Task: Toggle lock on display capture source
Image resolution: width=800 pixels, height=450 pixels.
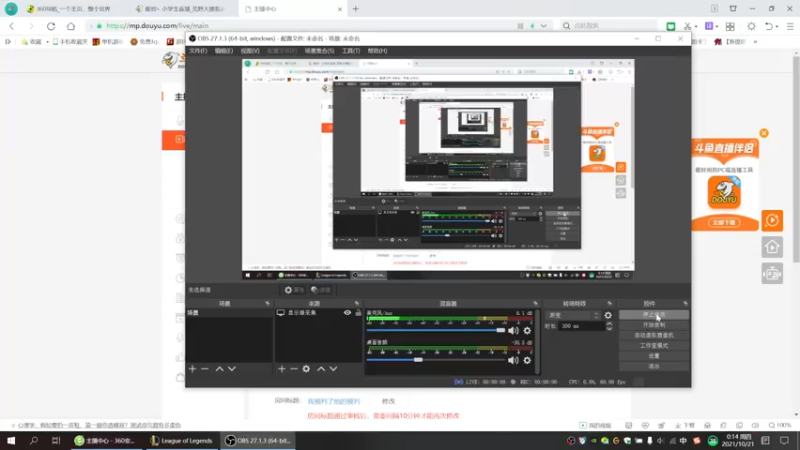Action: 358,313
